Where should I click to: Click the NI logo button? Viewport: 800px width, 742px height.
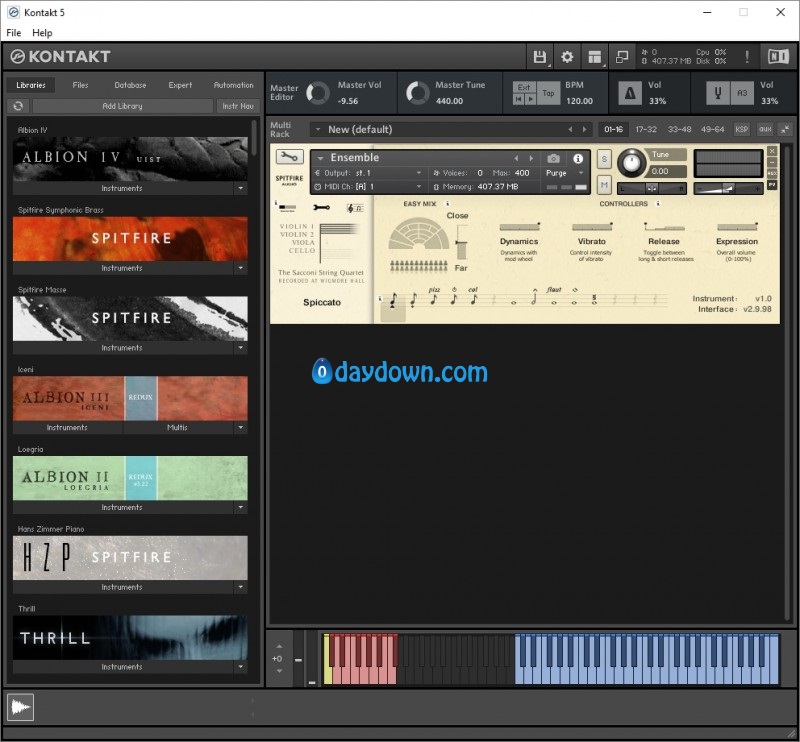[x=778, y=57]
